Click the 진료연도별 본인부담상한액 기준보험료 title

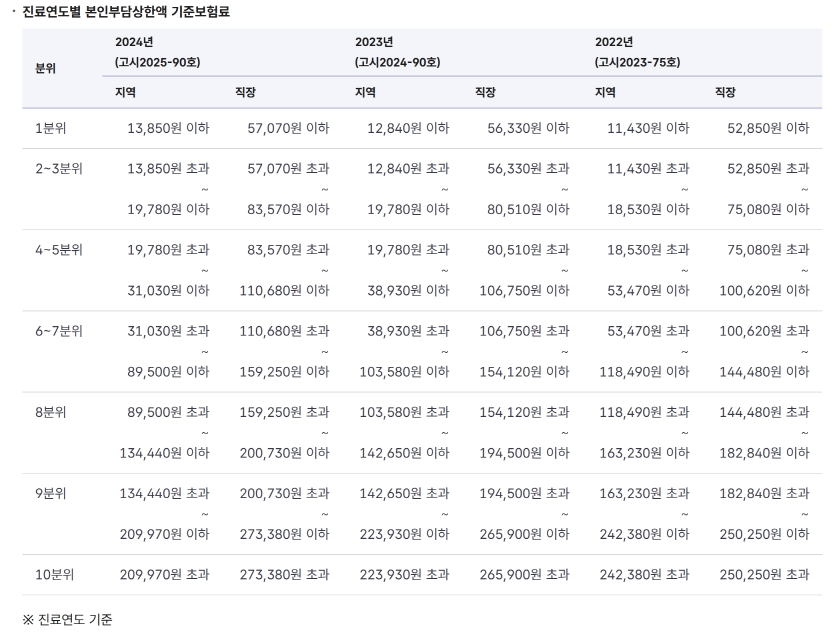(x=126, y=11)
